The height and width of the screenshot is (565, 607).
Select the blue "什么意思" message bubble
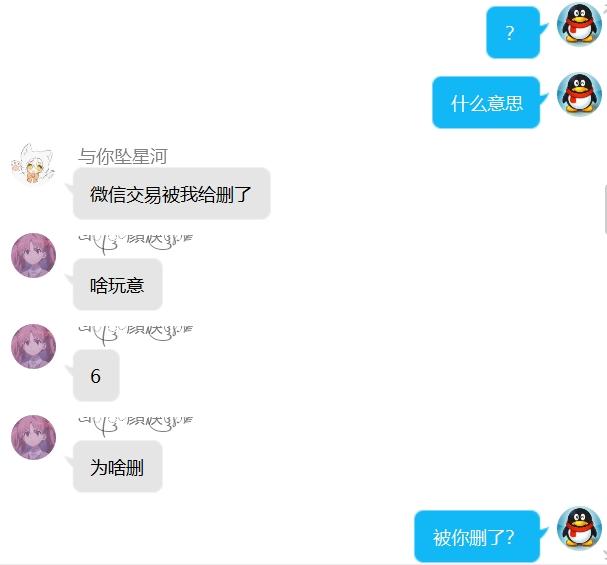486,103
